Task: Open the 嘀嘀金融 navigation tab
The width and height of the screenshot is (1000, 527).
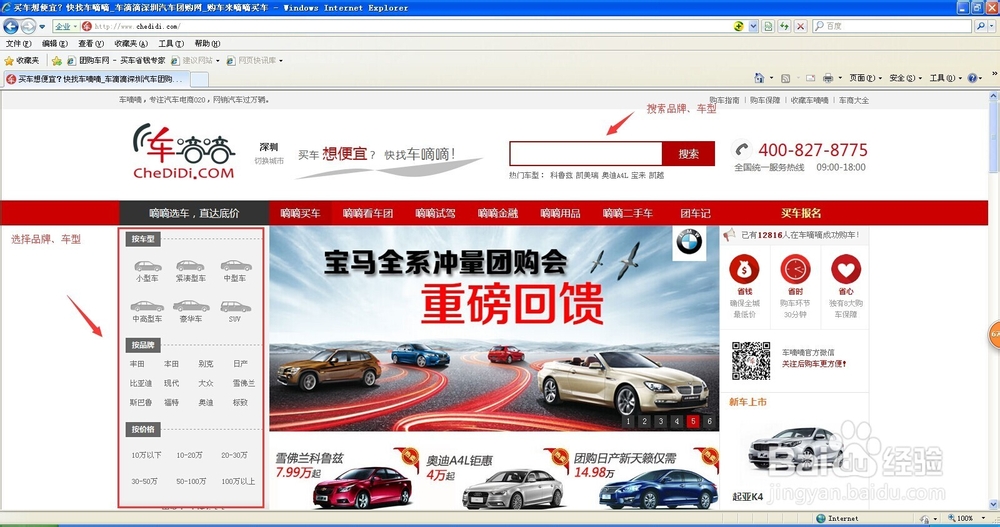Action: (x=497, y=213)
